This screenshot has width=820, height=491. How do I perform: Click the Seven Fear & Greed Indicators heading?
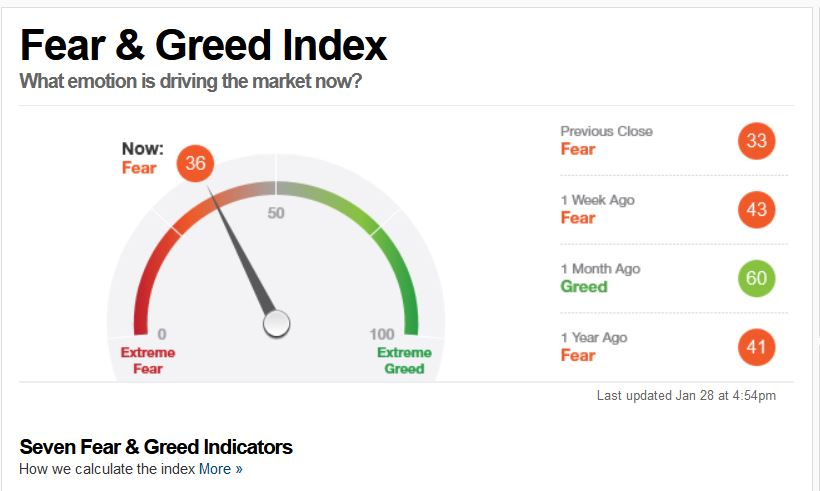(156, 447)
